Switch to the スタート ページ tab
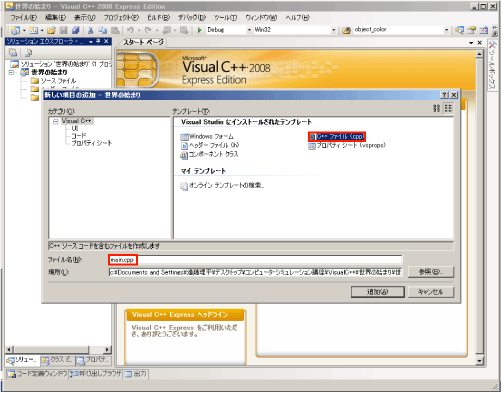Screen dimensions: 501x393 (x=144, y=42)
